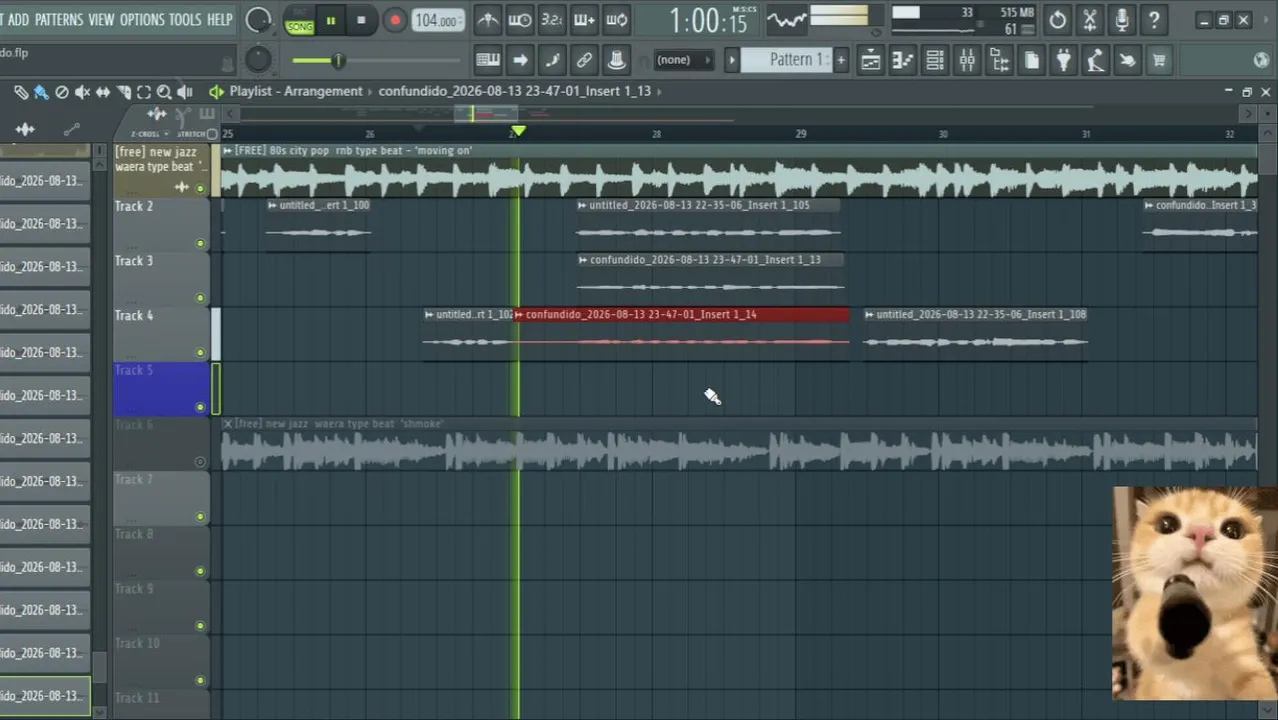Click the microphone icon in top toolbar
Viewport: 1278px width, 720px height.
click(x=1122, y=20)
